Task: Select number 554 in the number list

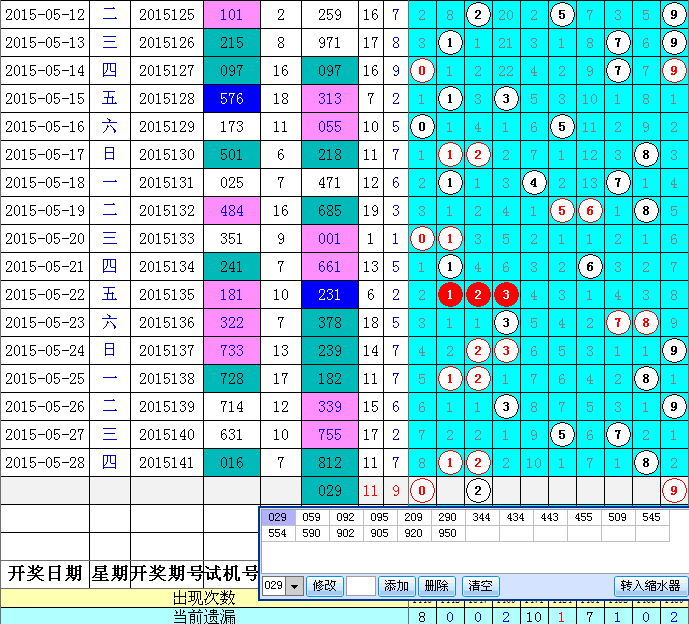Action: pyautogui.click(x=278, y=534)
